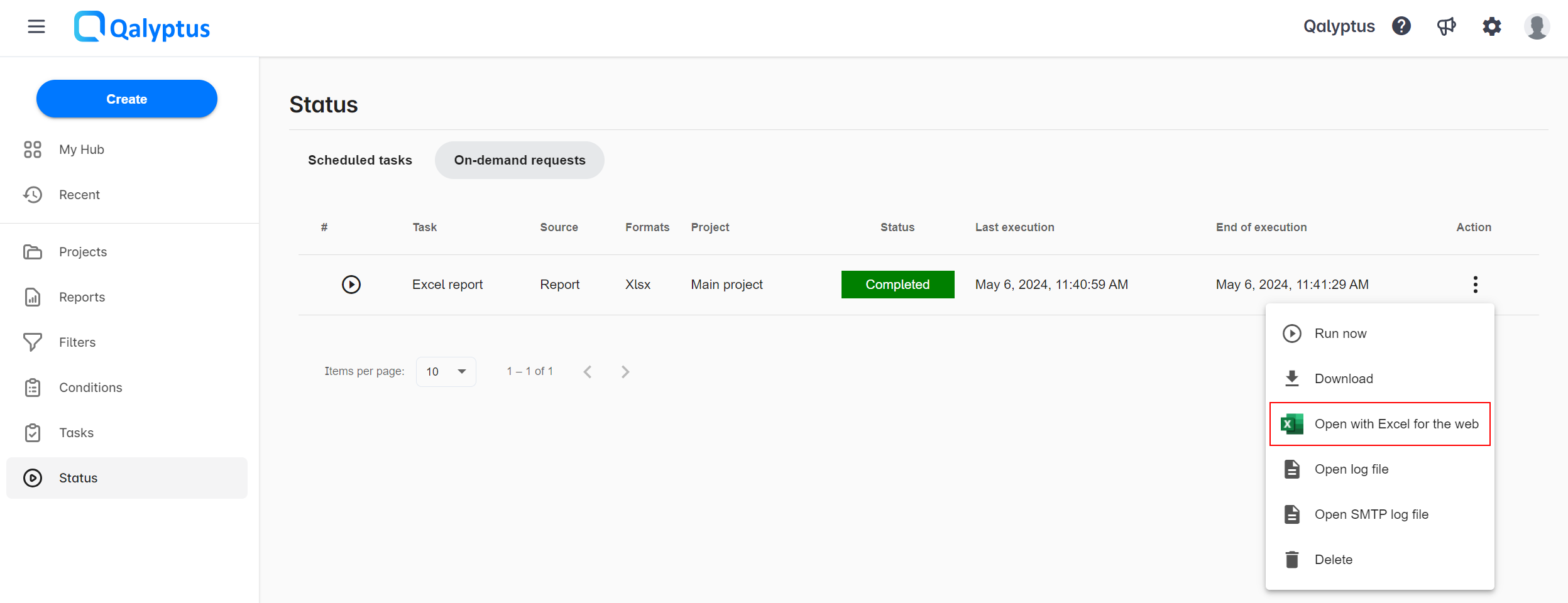Click the Create button
1568x603 pixels.
tap(126, 99)
